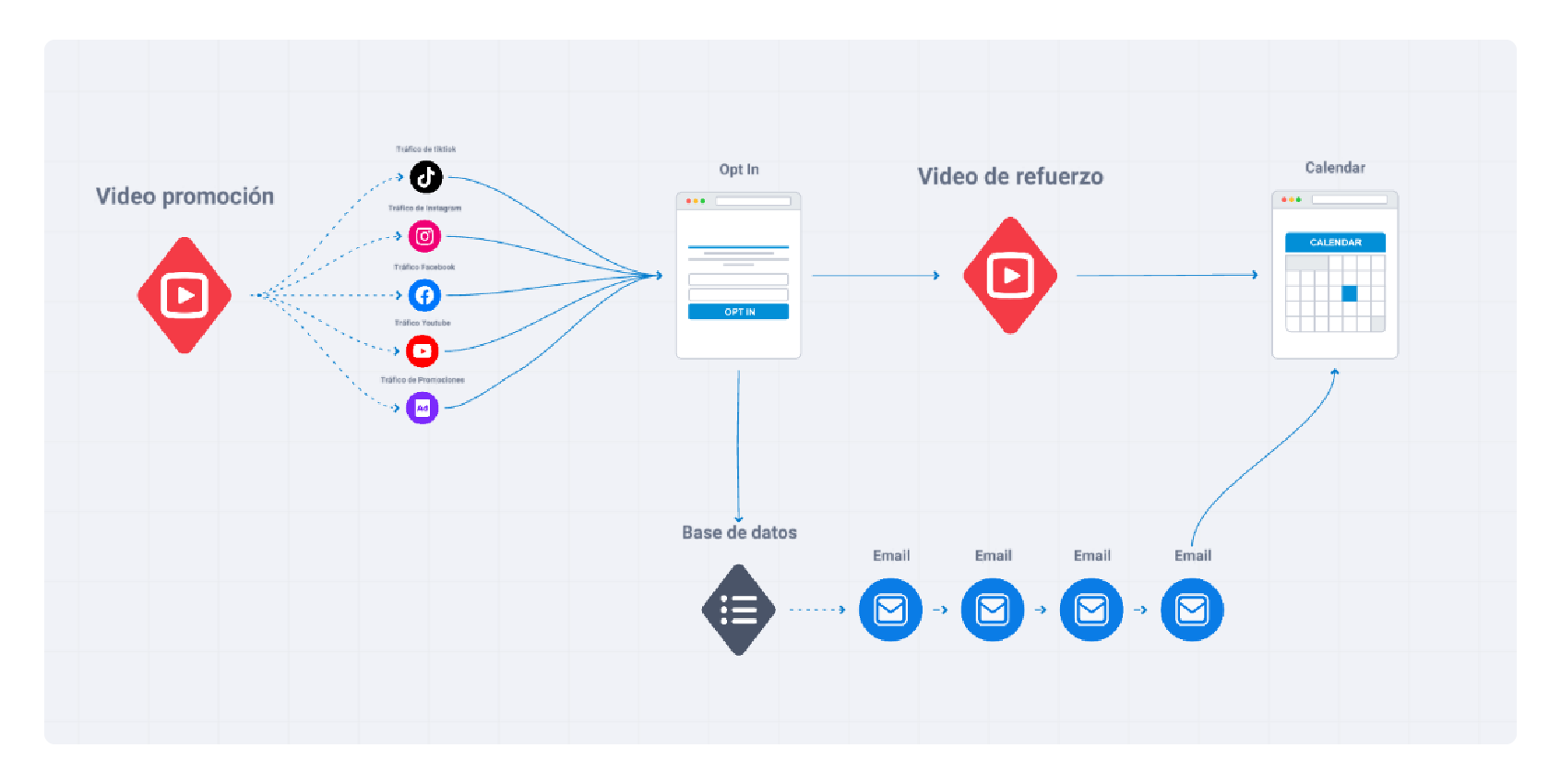Select the Base de datos list icon
The height and width of the screenshot is (784, 1561).
[x=738, y=610]
